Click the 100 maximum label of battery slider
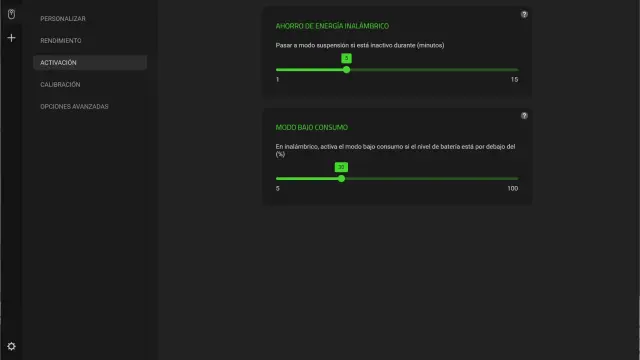The image size is (640, 360). [x=513, y=189]
